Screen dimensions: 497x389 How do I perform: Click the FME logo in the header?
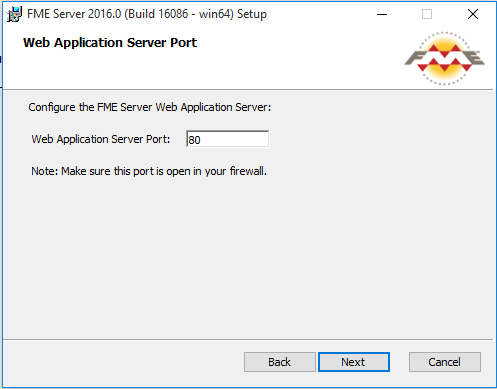[x=444, y=58]
